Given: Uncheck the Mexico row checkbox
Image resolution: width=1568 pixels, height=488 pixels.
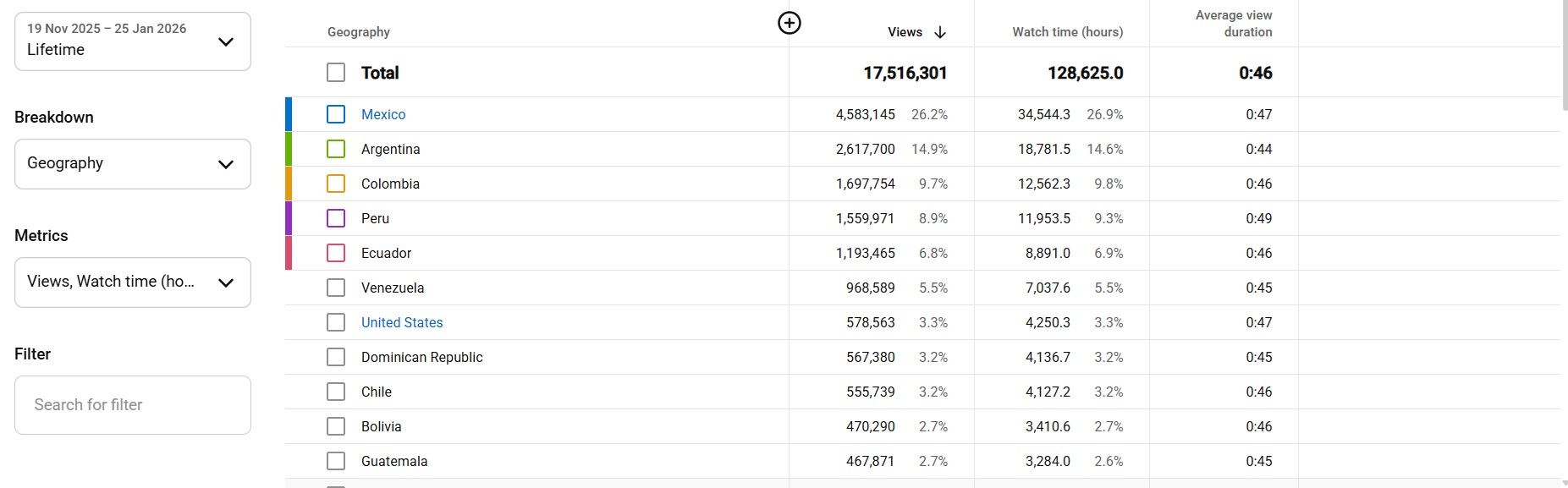Looking at the screenshot, I should coord(336,114).
